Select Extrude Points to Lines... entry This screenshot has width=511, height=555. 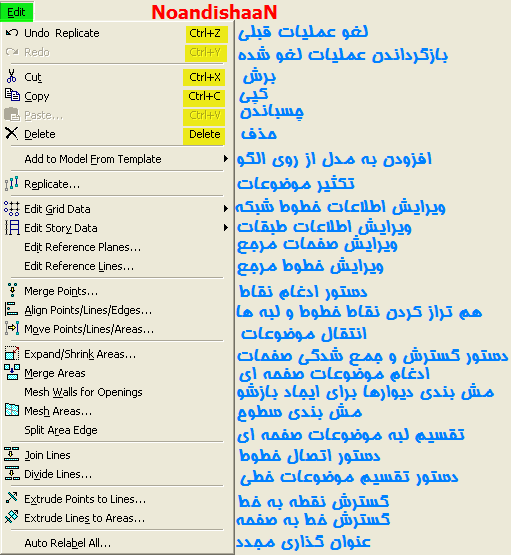pos(85,499)
